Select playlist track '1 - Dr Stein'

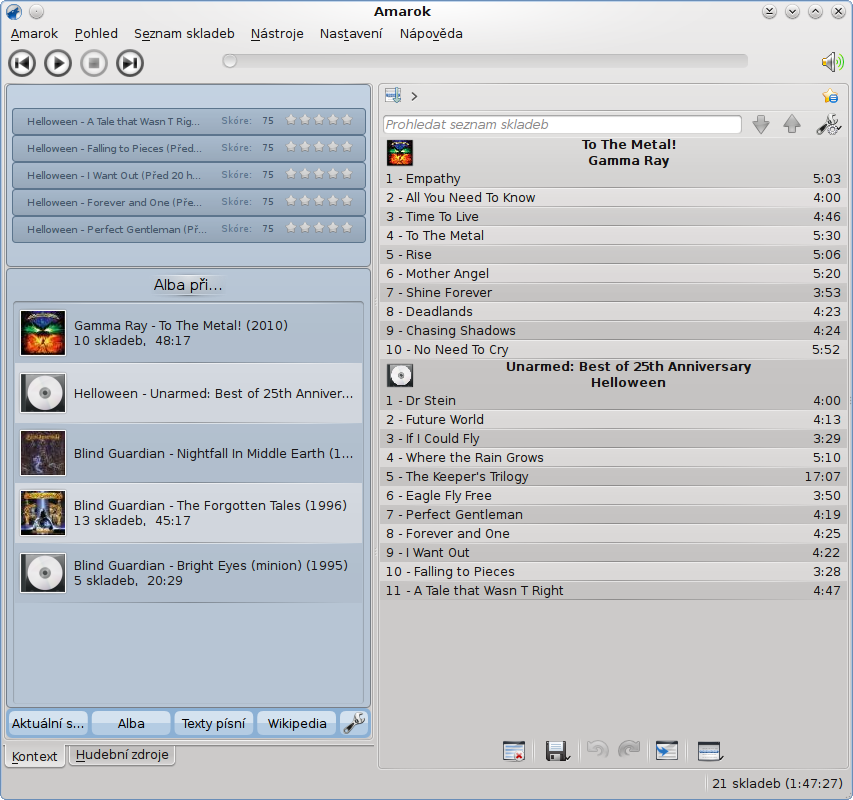click(613, 400)
